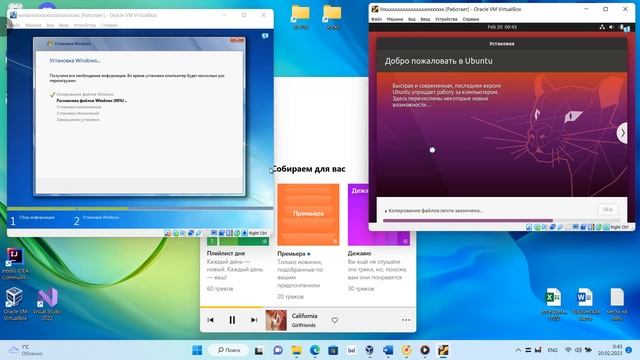Switch the ENG input language indicator
Image resolution: width=640 pixels, height=360 pixels.
pos(552,350)
